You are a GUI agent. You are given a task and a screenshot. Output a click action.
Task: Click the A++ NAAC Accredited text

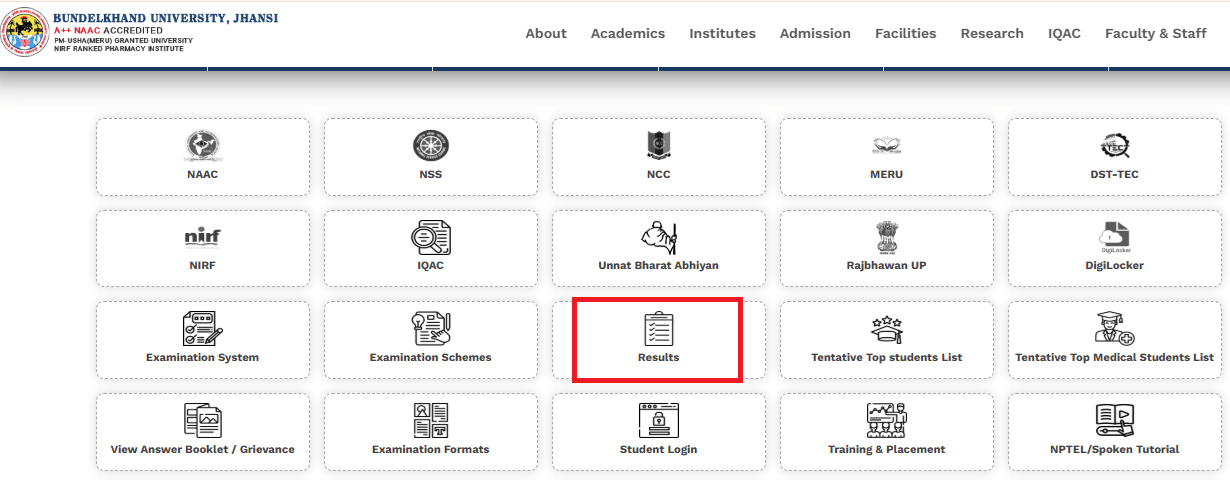(108, 30)
